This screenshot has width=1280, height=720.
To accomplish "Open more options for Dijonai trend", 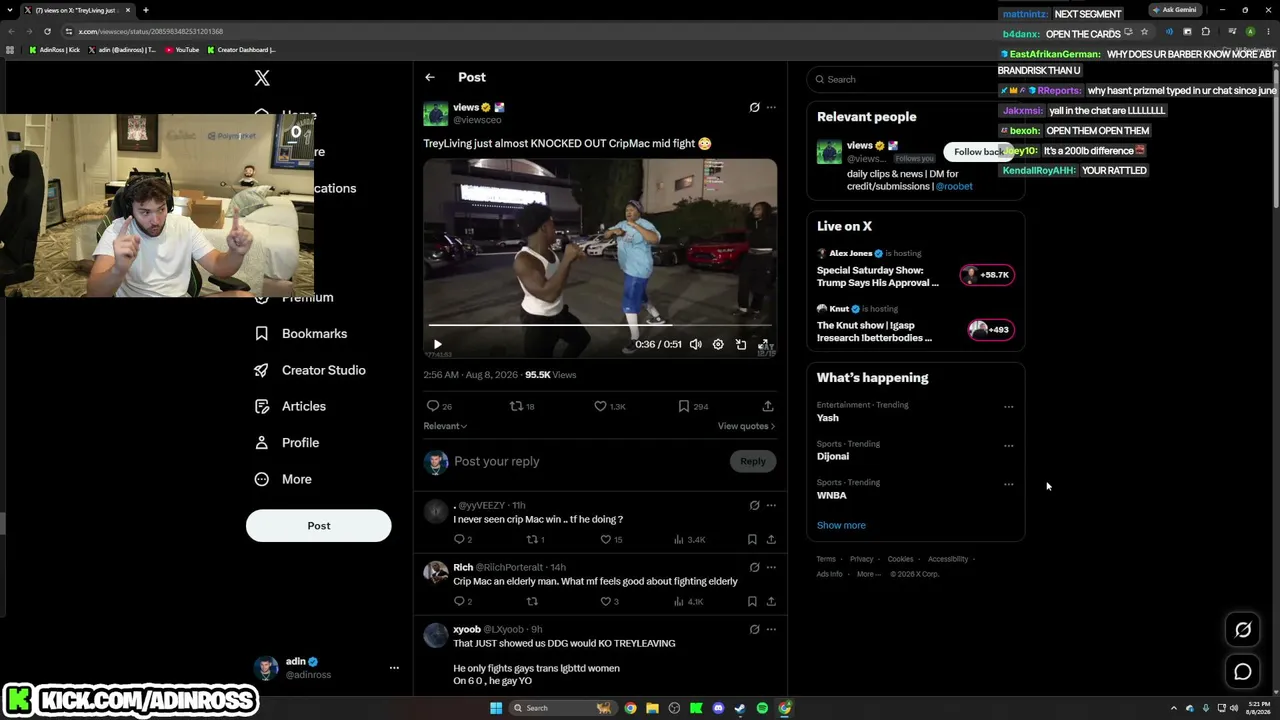I will (x=1008, y=446).
